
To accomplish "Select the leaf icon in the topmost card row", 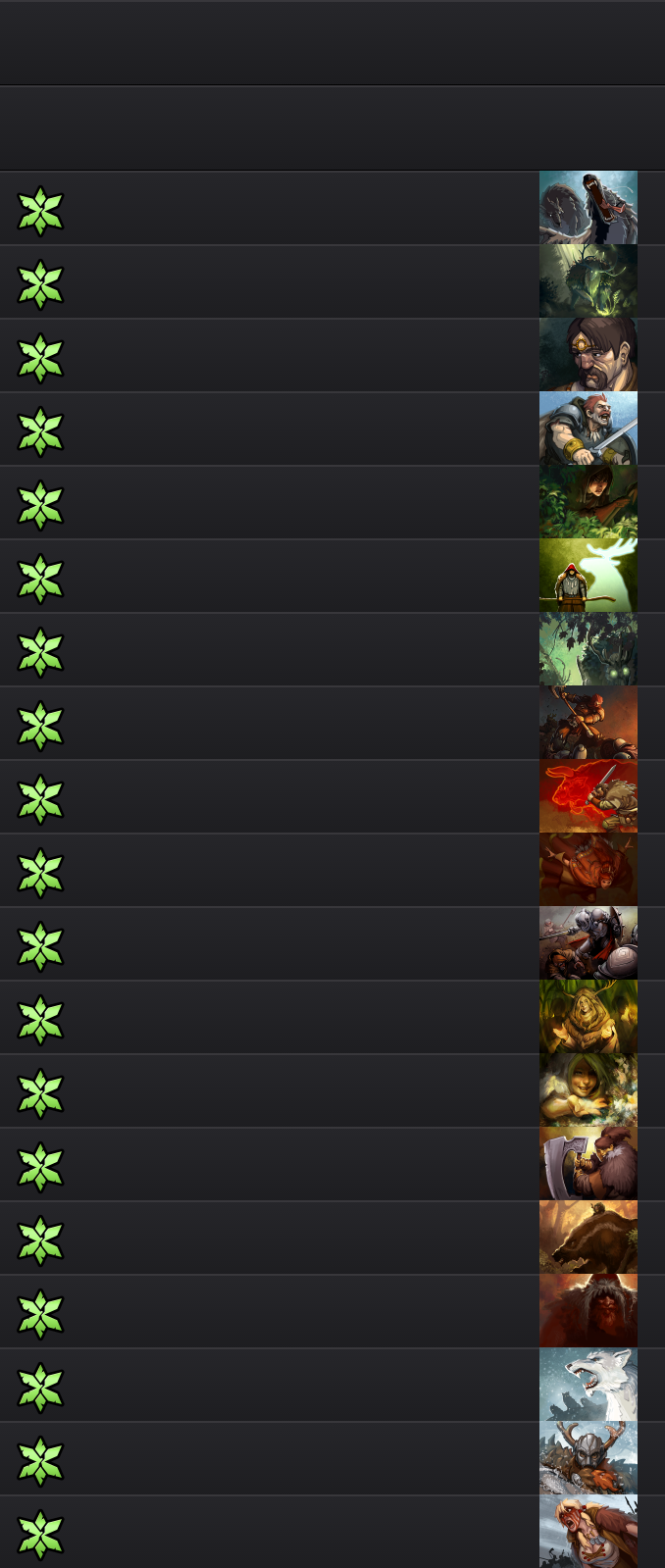I will click(x=40, y=211).
